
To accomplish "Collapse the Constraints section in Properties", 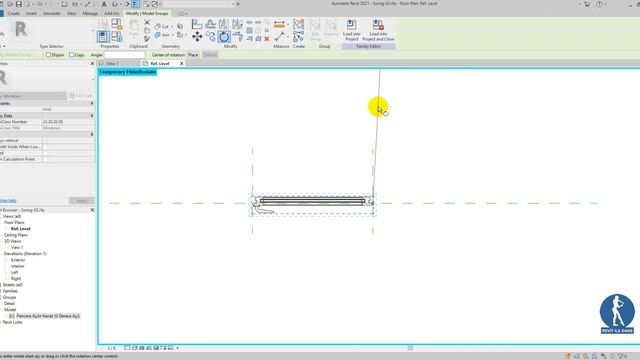I will (92, 104).
